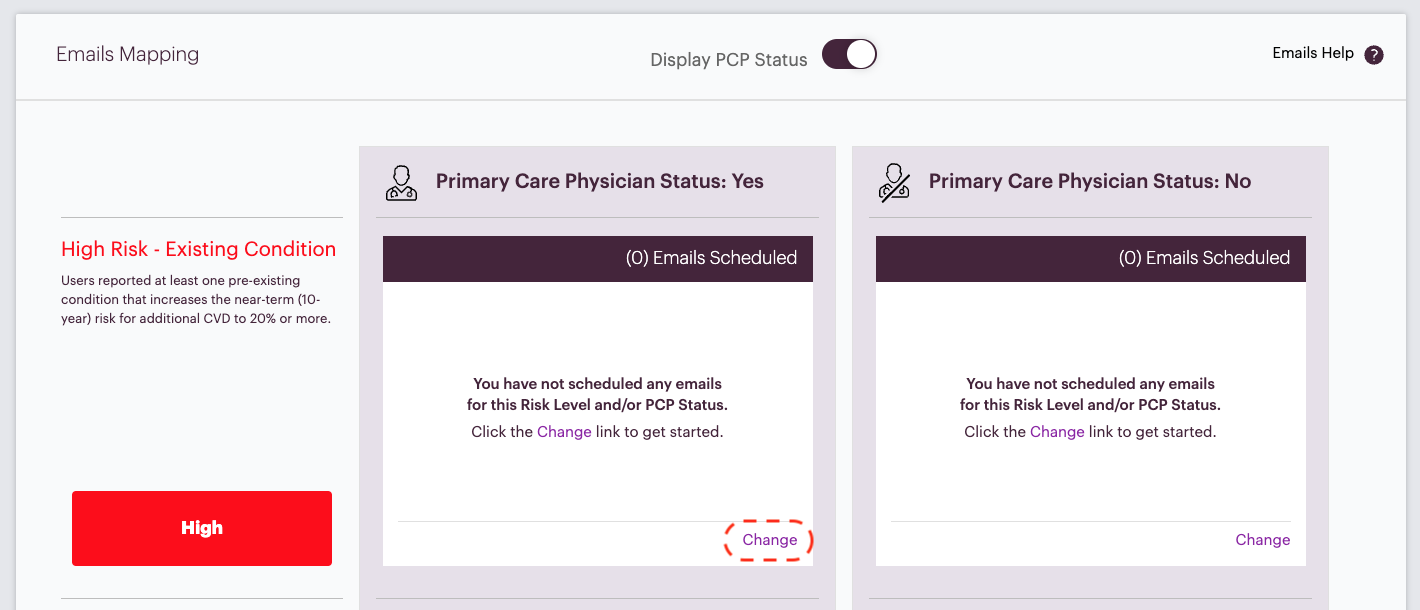Click the no-emails-scheduled message in the PCP No card
Viewport: 1420px width, 610px height.
coord(1090,408)
